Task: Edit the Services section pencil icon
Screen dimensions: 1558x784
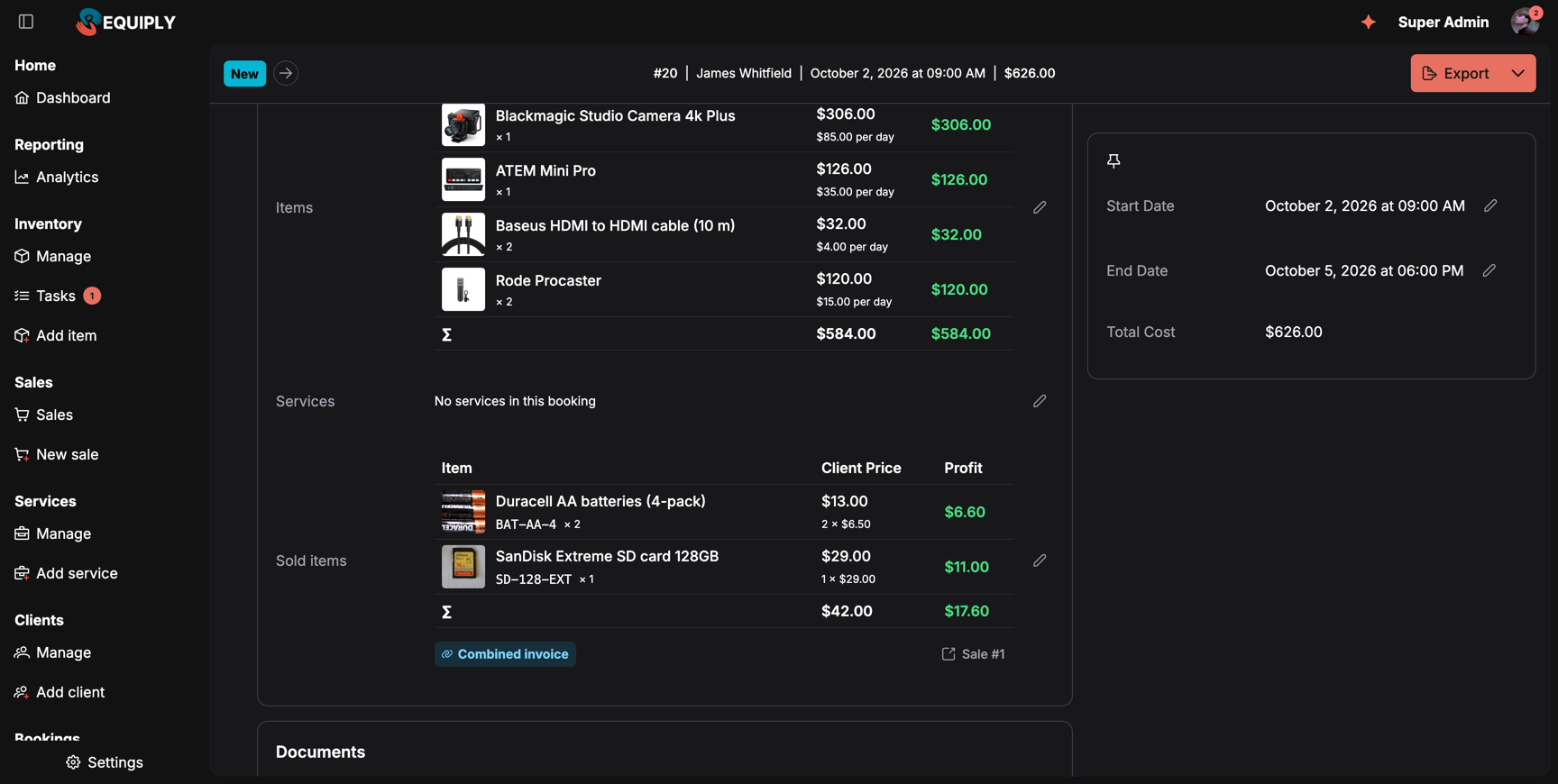Action: coord(1040,401)
